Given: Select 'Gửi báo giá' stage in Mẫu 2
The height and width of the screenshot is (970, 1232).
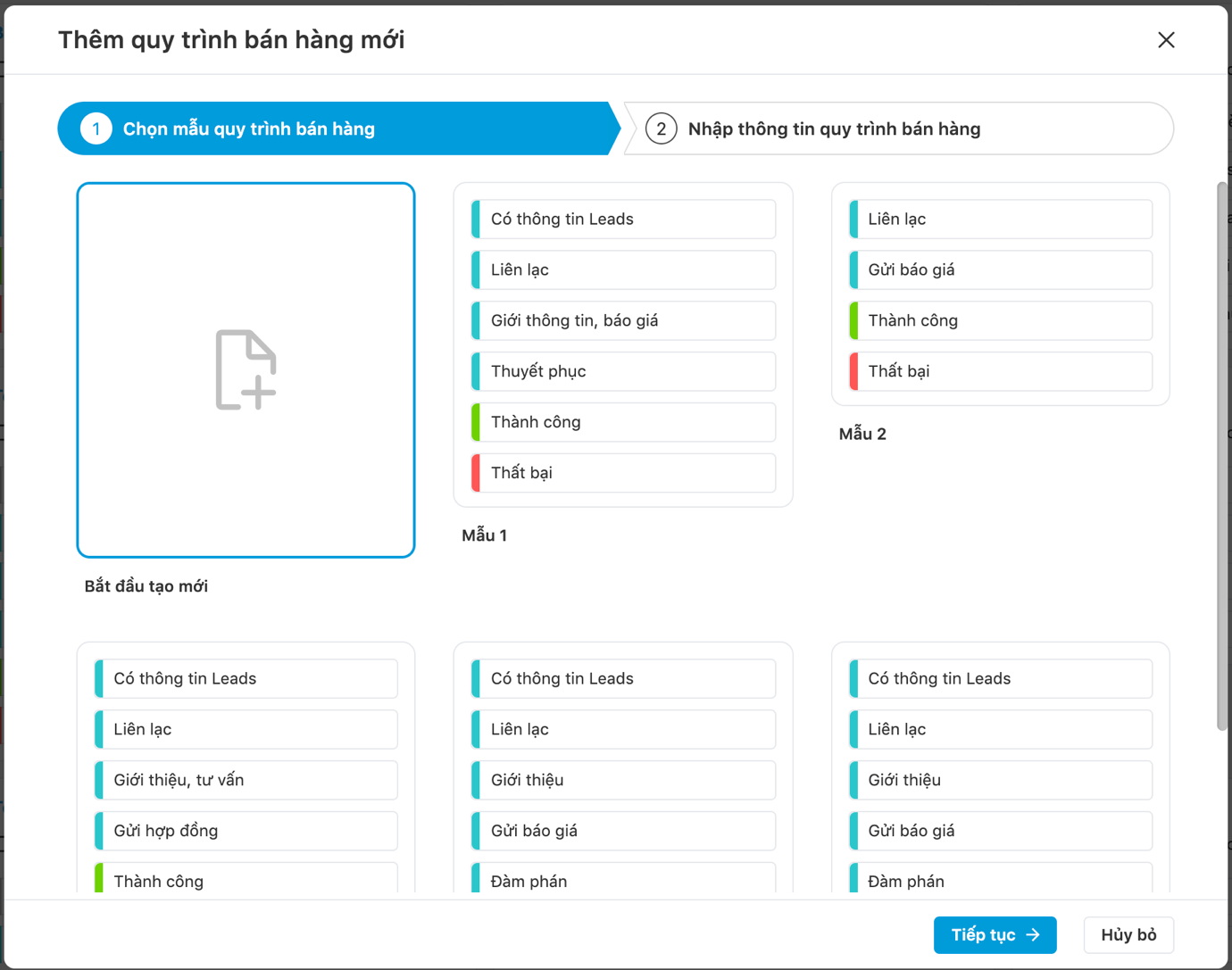Looking at the screenshot, I should (x=999, y=269).
